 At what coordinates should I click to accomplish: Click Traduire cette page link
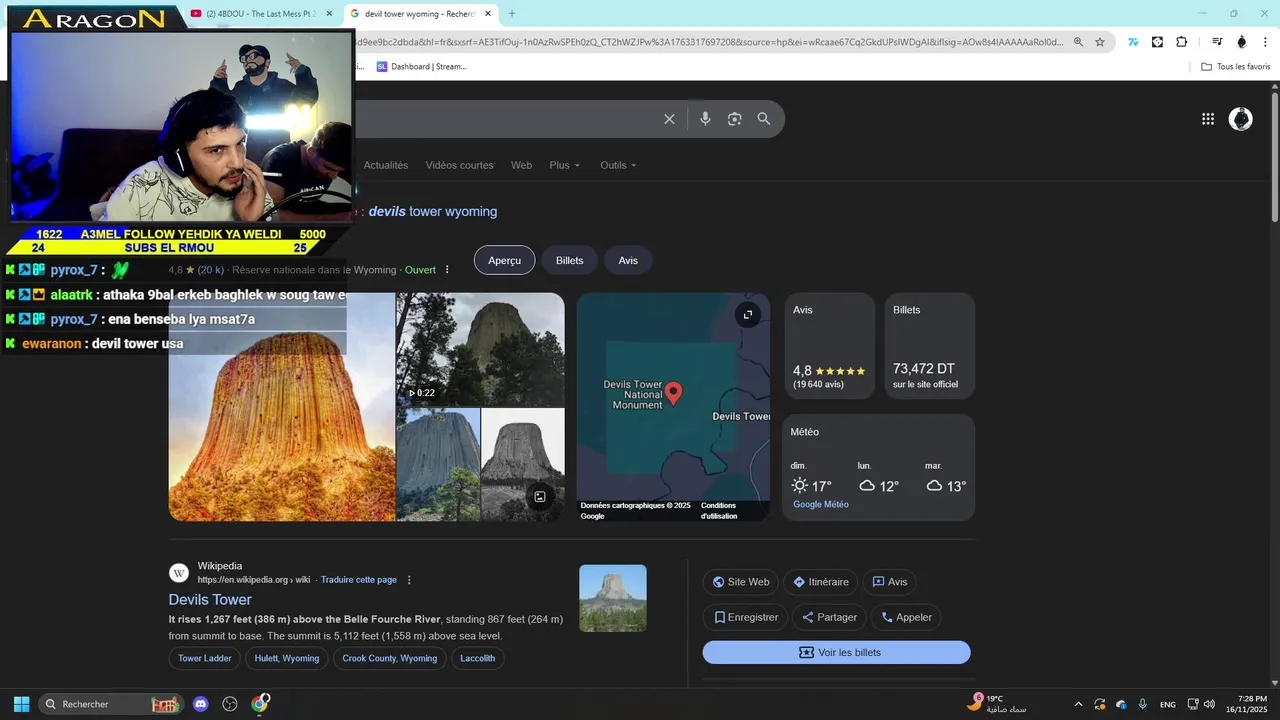point(359,580)
